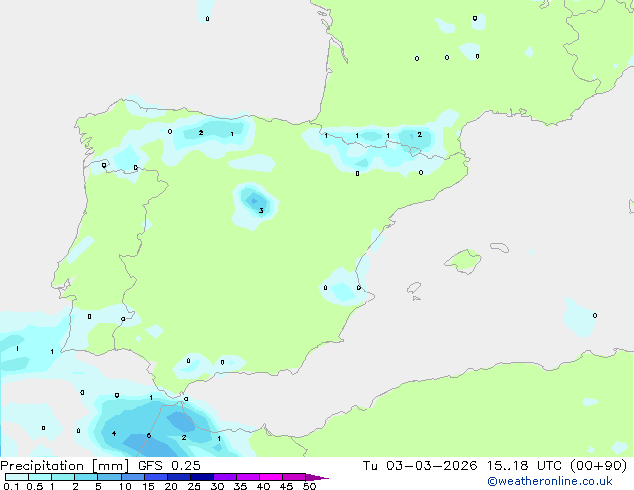Pick the 30–35 mm purple legend swatch
This screenshot has width=634, height=490.
tap(225, 477)
